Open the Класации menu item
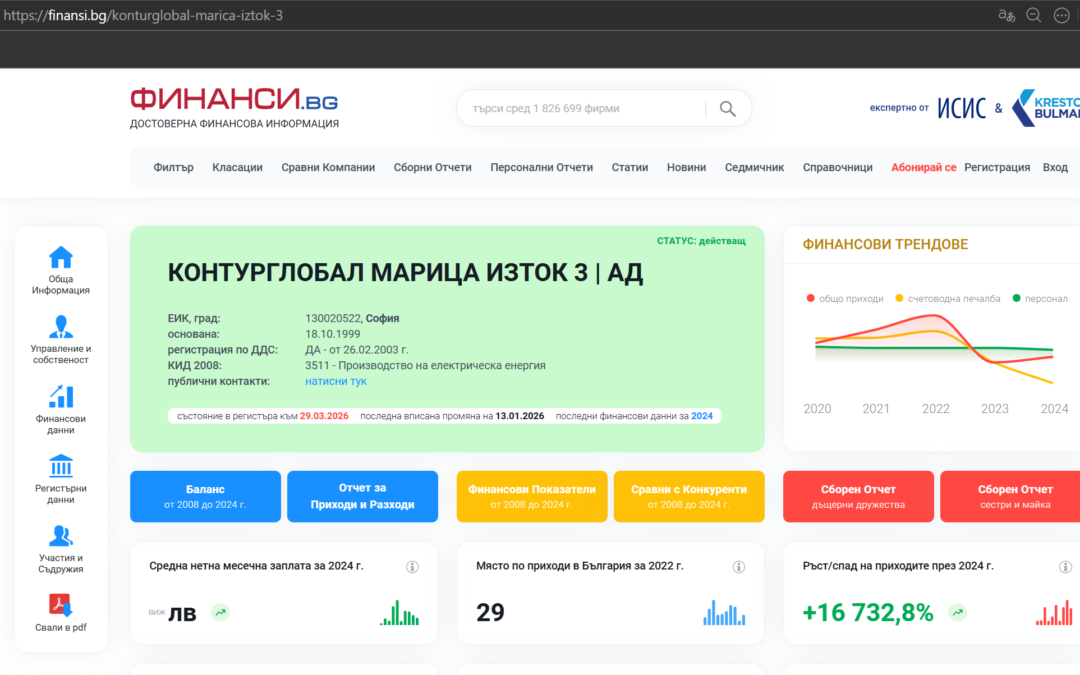The width and height of the screenshot is (1080, 675). (x=238, y=167)
